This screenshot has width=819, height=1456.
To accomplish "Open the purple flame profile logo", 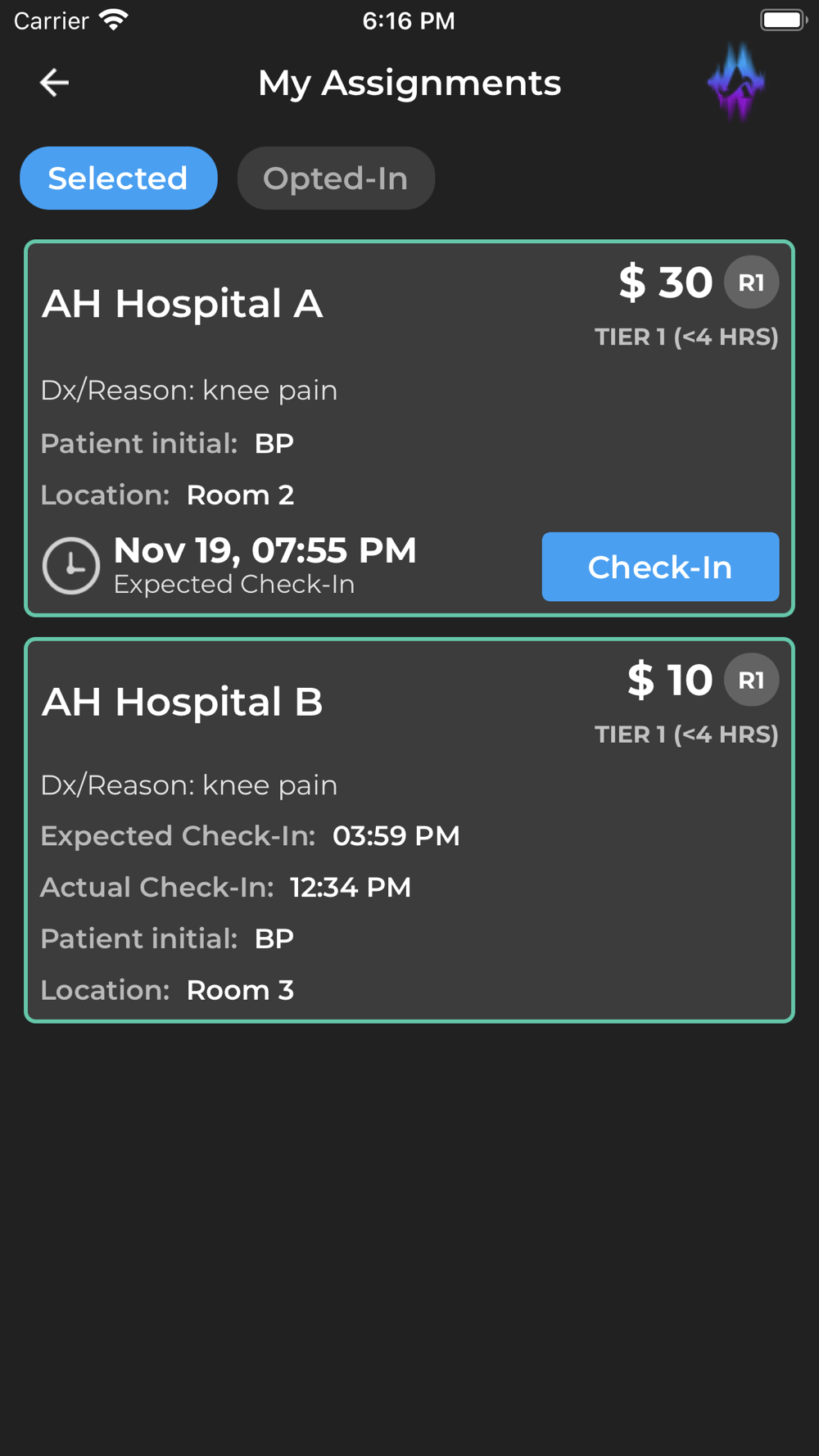I will (736, 82).
